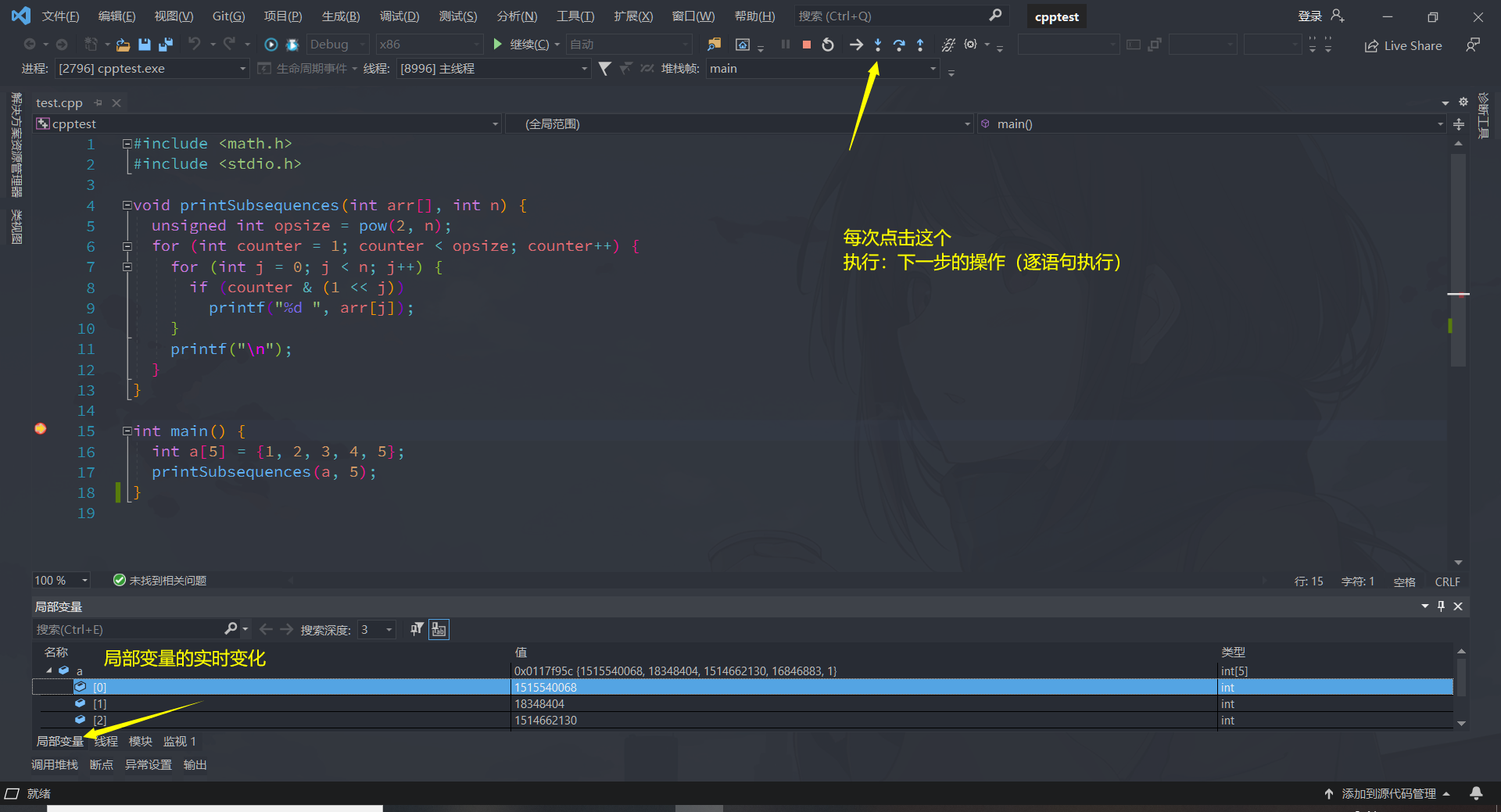Open the feedback icon beside Live Share

1473,45
